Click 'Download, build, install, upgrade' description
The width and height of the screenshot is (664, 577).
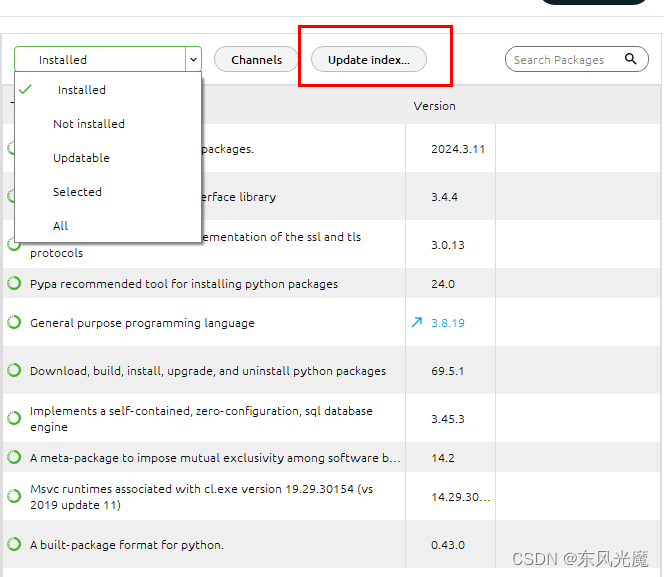click(x=208, y=371)
